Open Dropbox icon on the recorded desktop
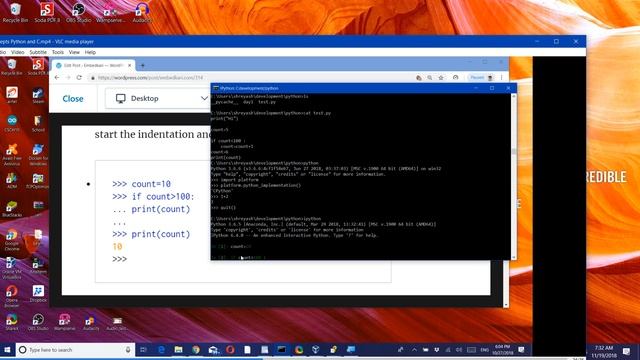 pos(38,294)
